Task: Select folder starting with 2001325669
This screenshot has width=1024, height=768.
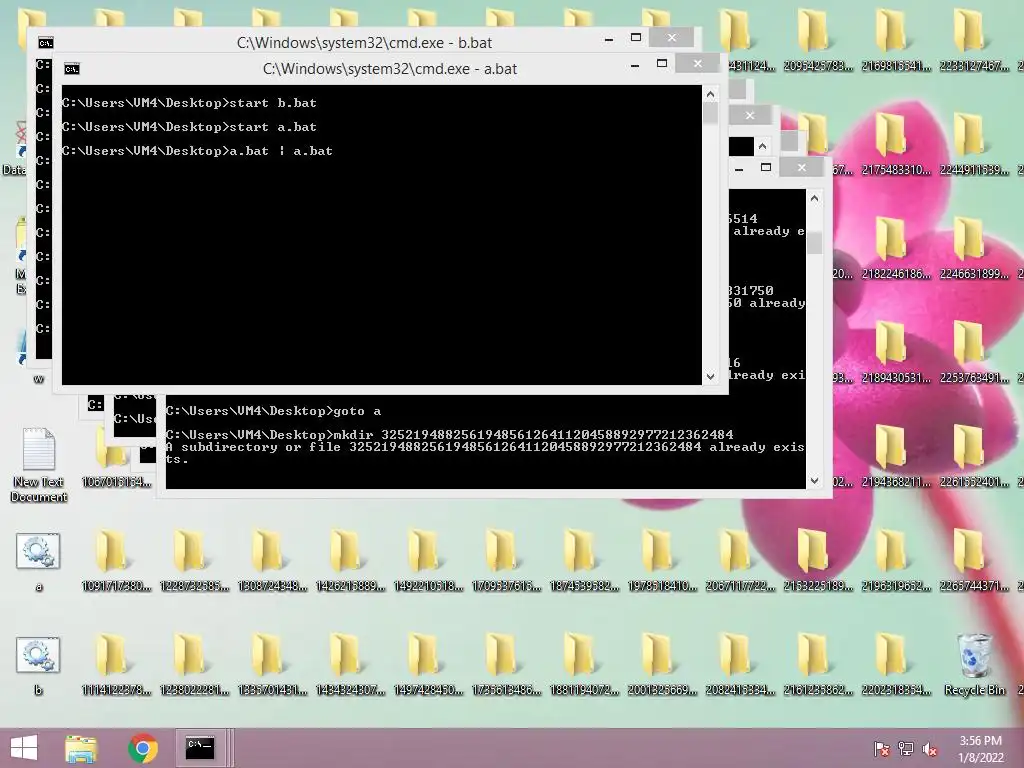Action: (662, 665)
